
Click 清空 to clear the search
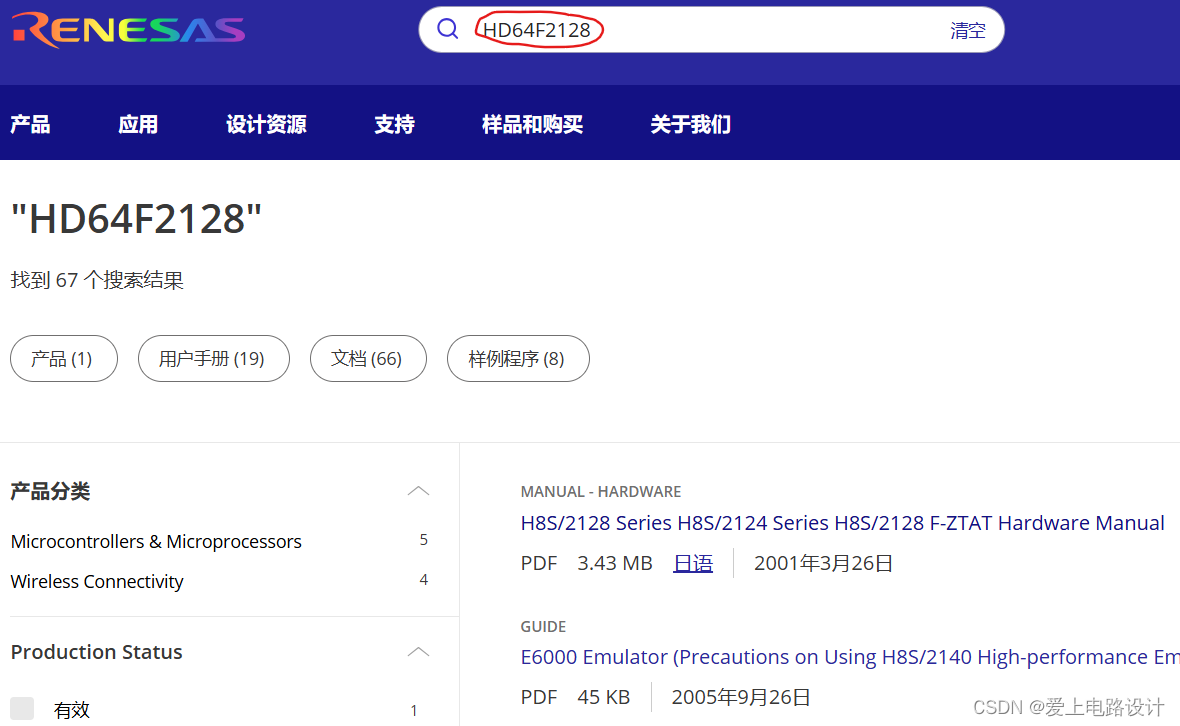coord(967,30)
